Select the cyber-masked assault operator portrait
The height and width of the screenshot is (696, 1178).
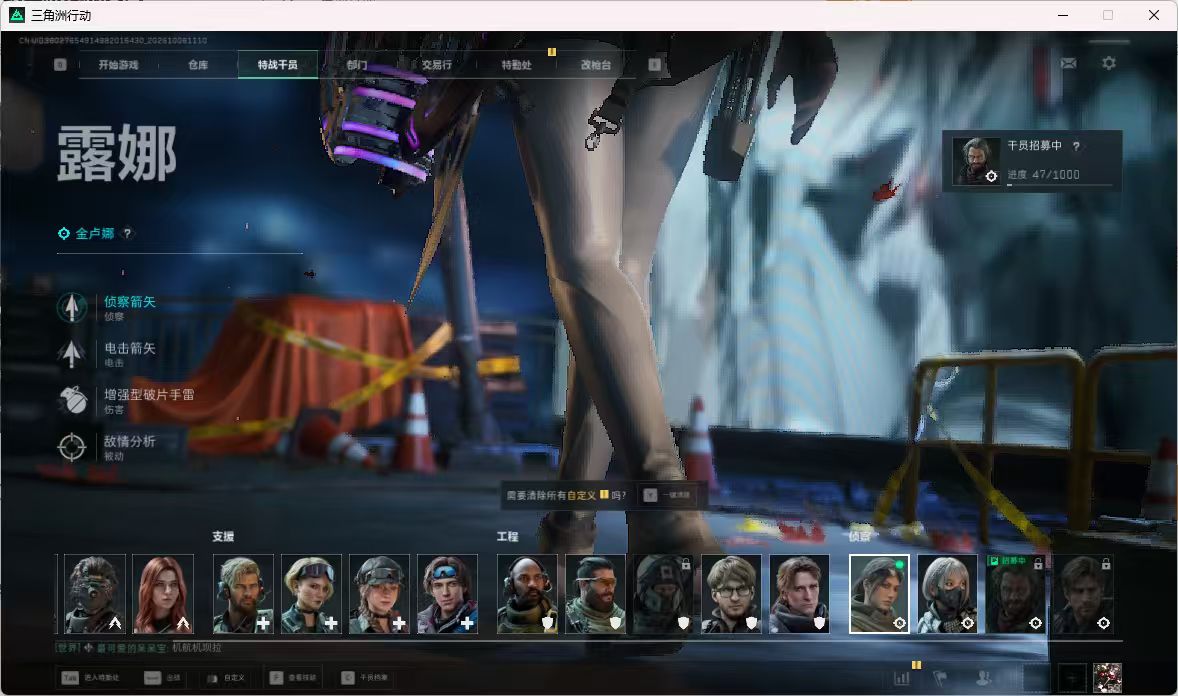pyautogui.click(x=95, y=594)
